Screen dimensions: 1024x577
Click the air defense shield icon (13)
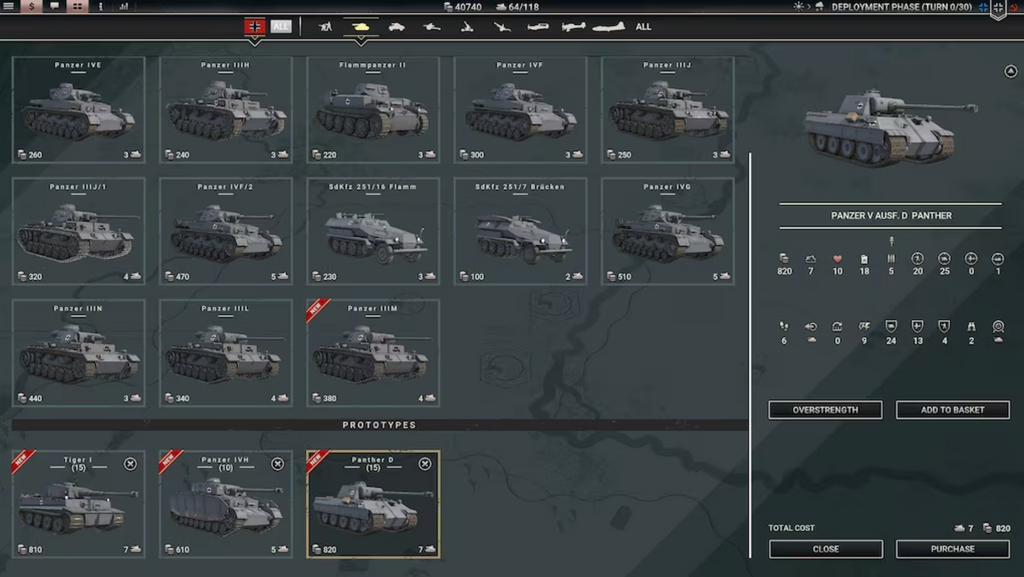[x=918, y=326]
